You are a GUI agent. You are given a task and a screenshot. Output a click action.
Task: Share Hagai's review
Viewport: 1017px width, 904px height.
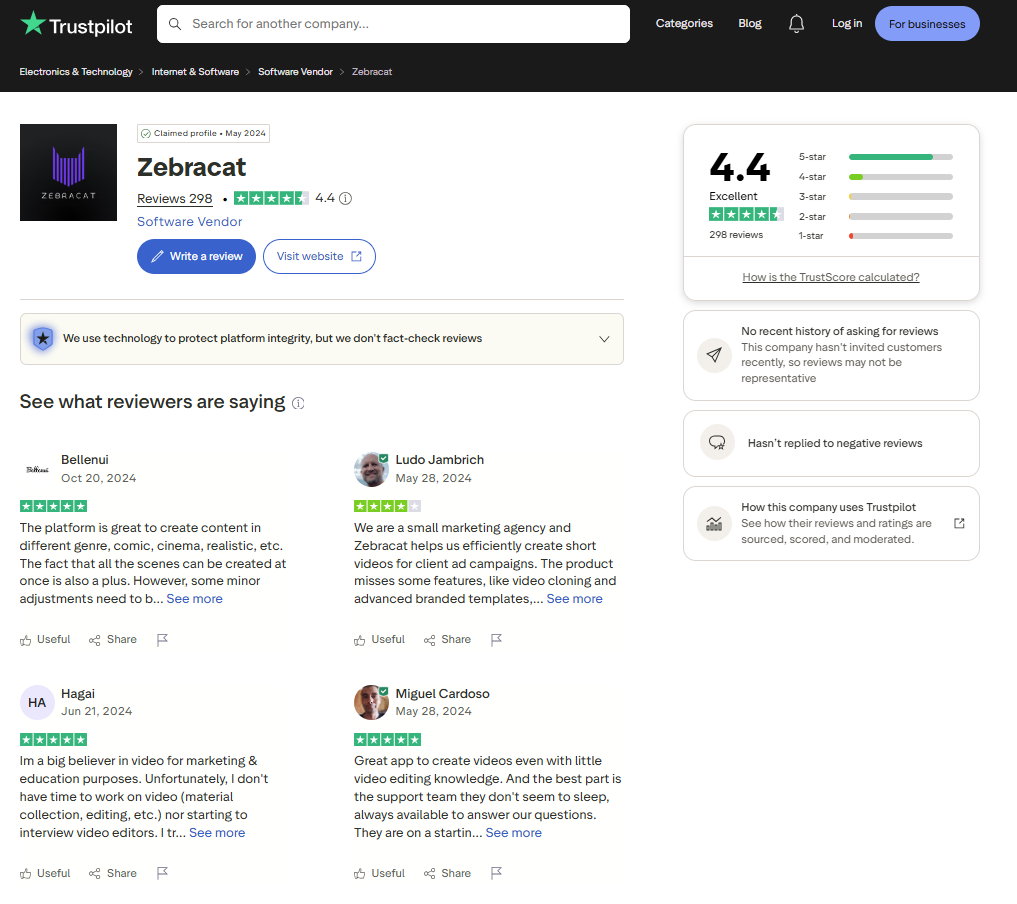point(113,874)
